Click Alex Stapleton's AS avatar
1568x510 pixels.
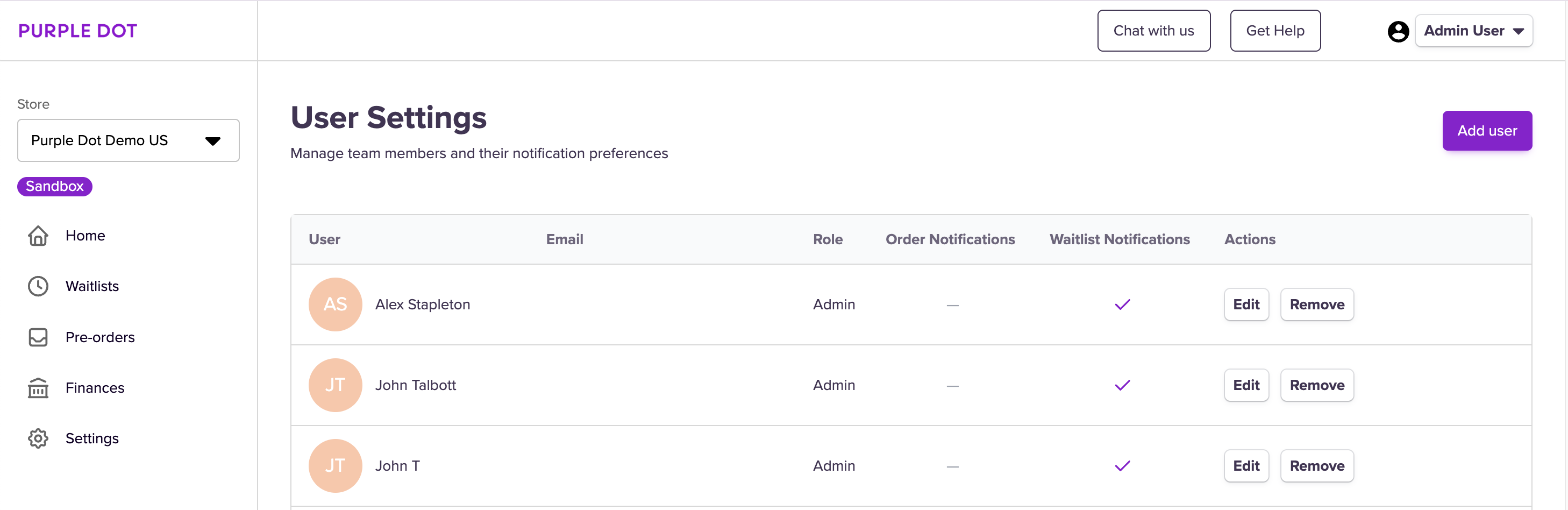[336, 304]
